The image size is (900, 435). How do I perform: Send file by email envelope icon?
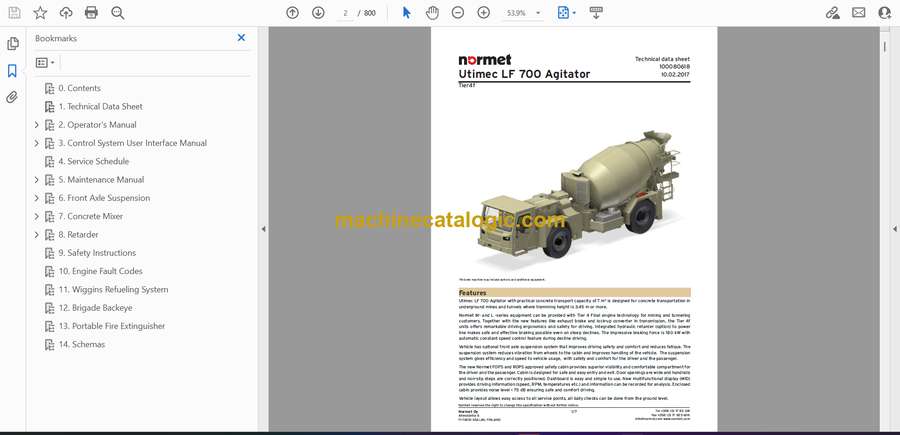coord(859,13)
